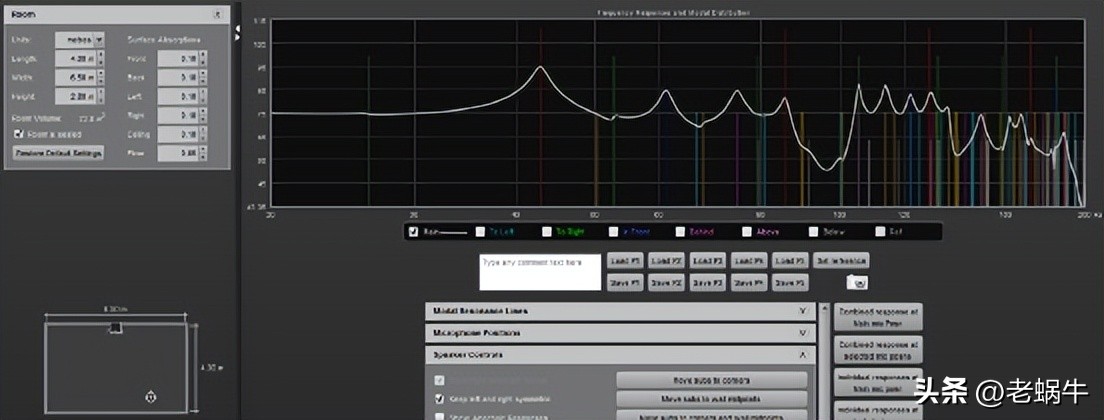Click the panel splitter arrow beside the graph
Image resolution: width=1104 pixels, height=420 pixels.
(238, 31)
